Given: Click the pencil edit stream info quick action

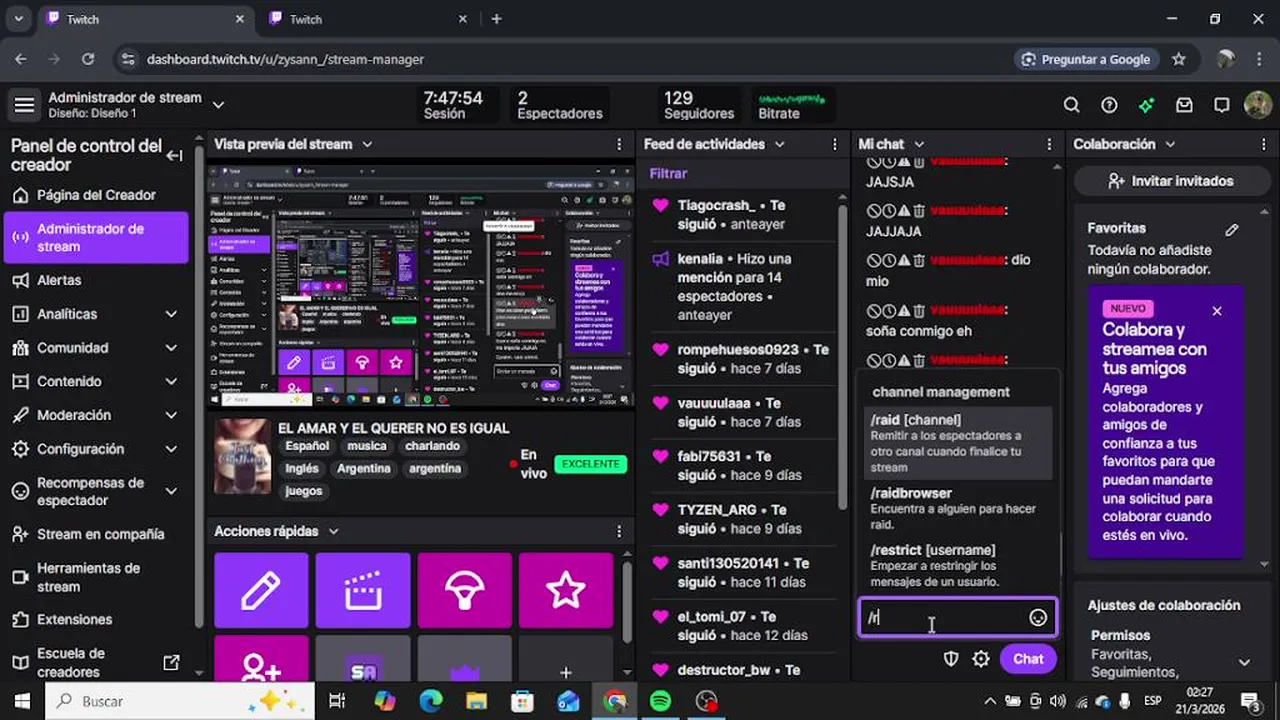Looking at the screenshot, I should [x=261, y=590].
